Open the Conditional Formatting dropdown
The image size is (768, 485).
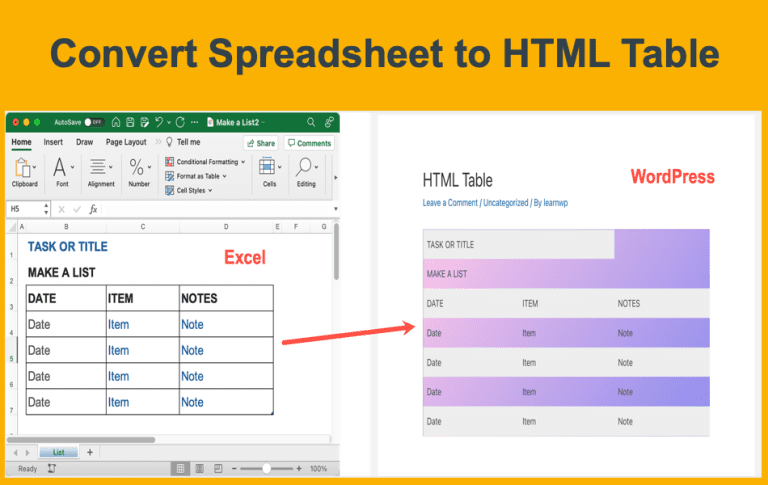205,162
